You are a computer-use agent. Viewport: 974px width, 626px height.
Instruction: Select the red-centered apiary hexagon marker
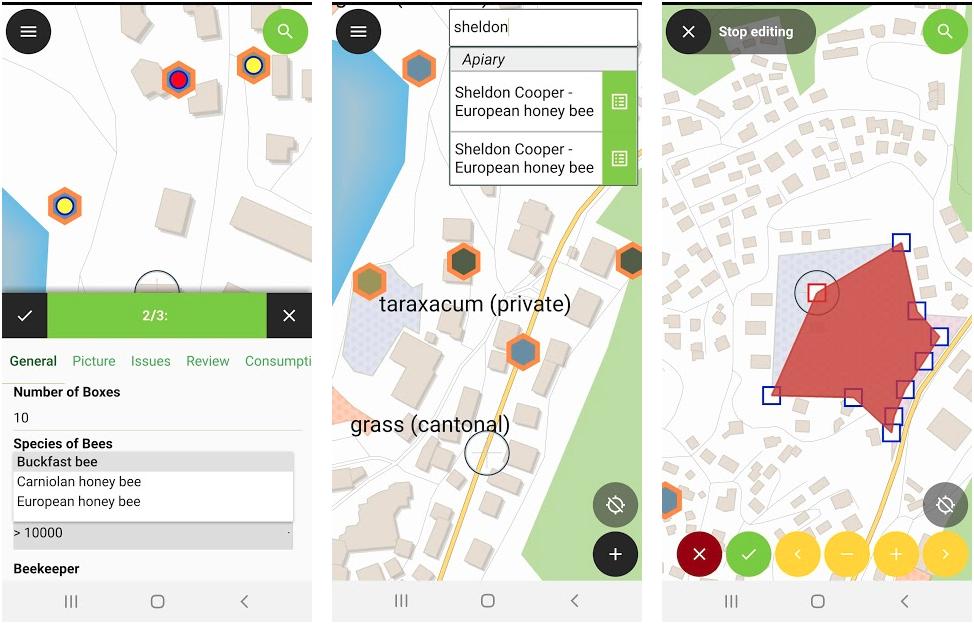coord(179,79)
